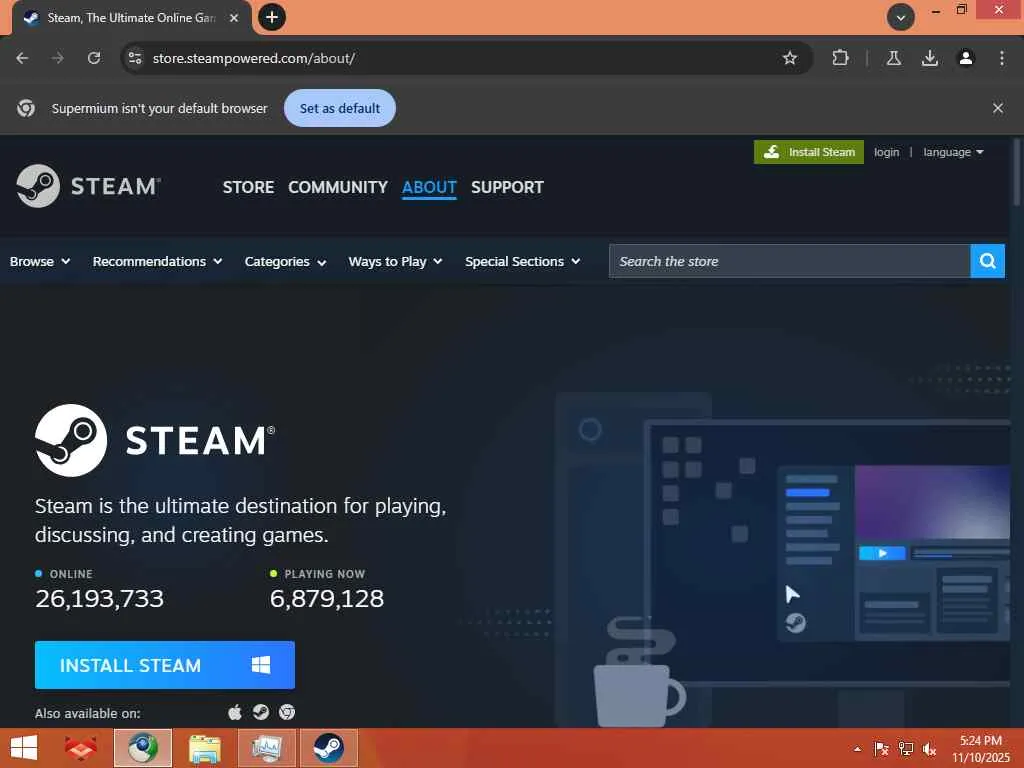Click Set as default button

(340, 108)
